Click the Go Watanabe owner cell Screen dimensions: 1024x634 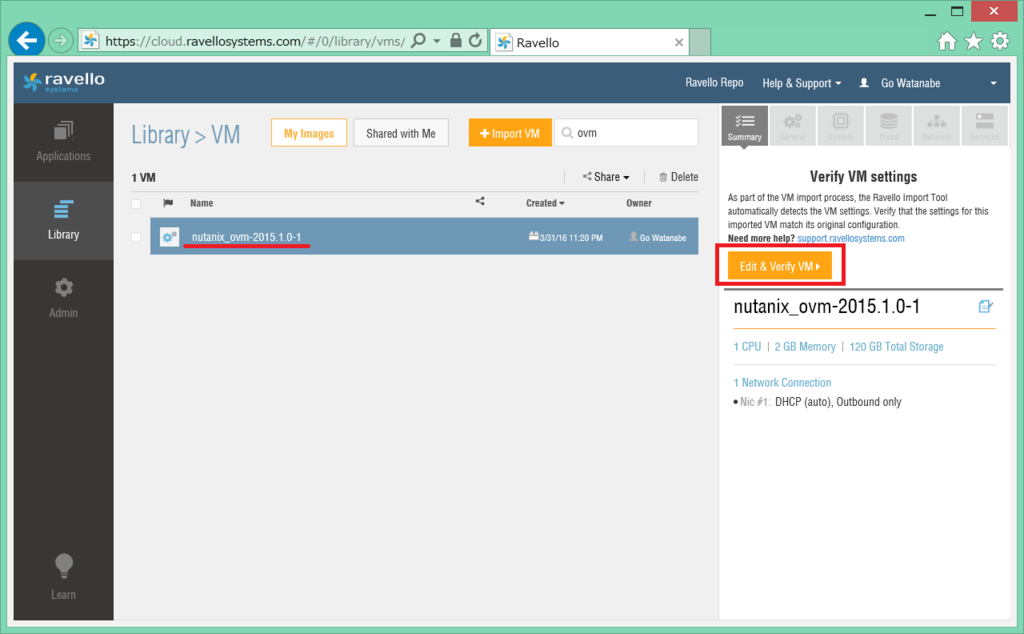tap(658, 237)
